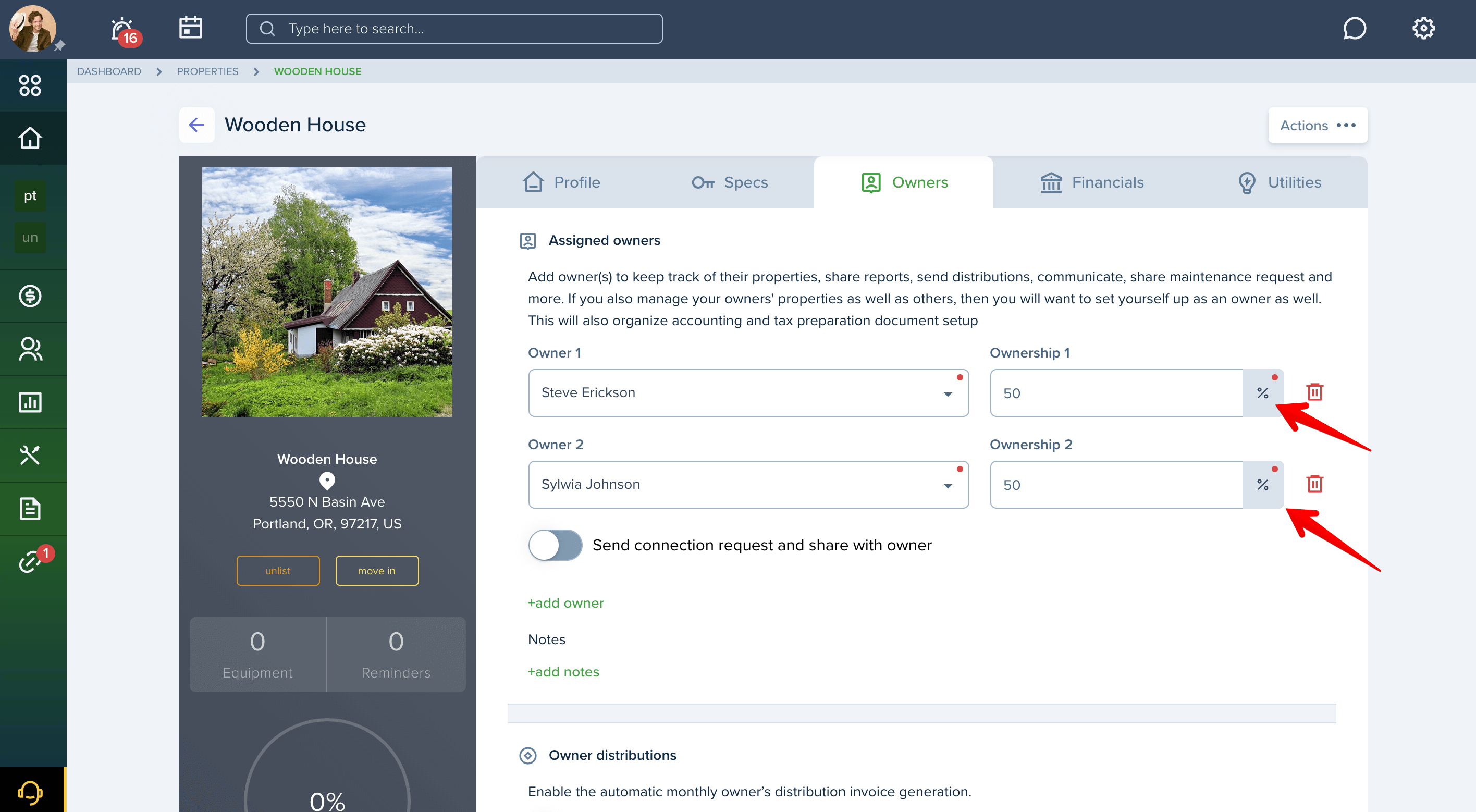Screen dimensions: 1476x812
Task: Select the Owners tab
Action: tap(904, 182)
